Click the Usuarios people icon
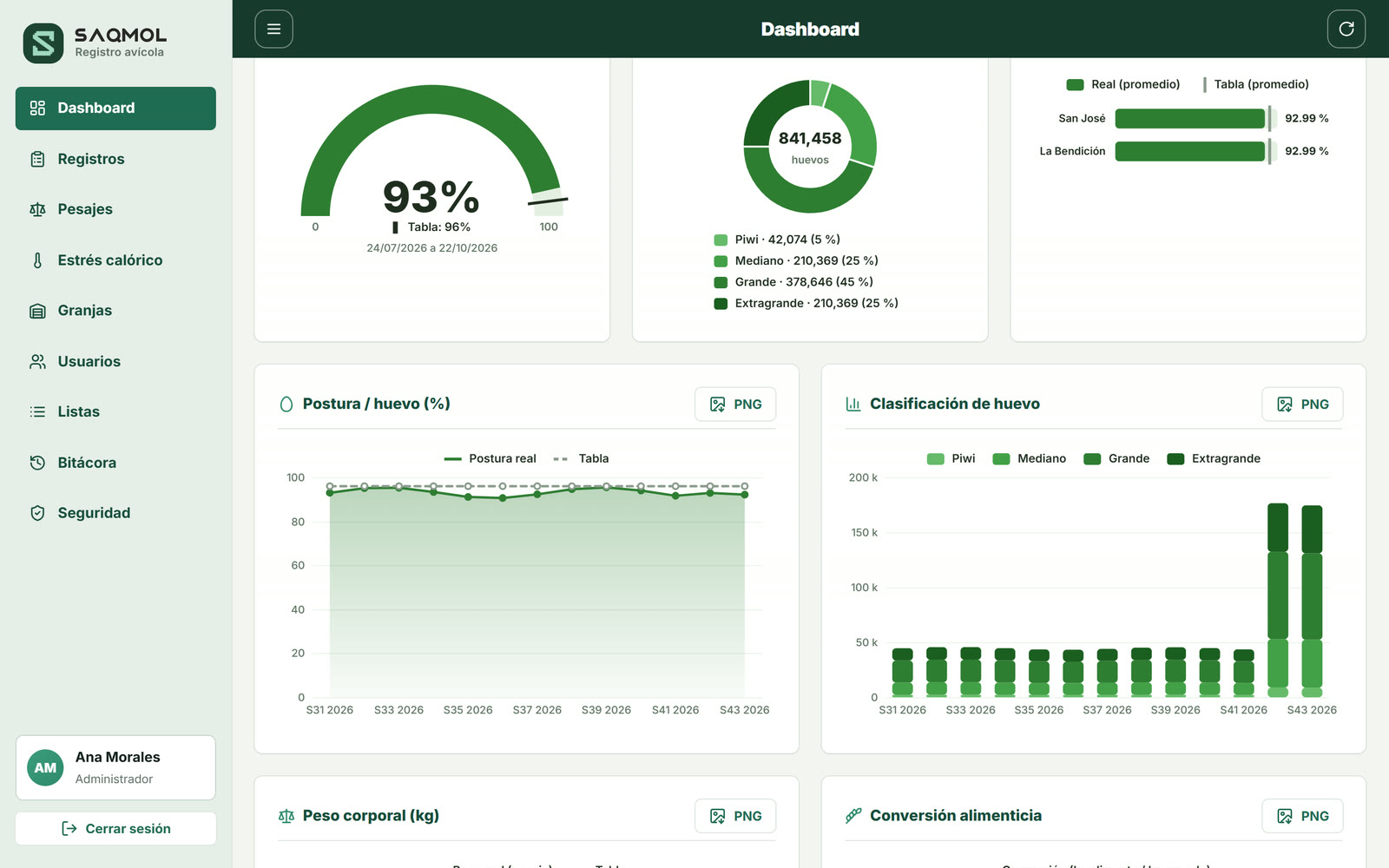This screenshot has width=1389, height=868. [x=37, y=361]
